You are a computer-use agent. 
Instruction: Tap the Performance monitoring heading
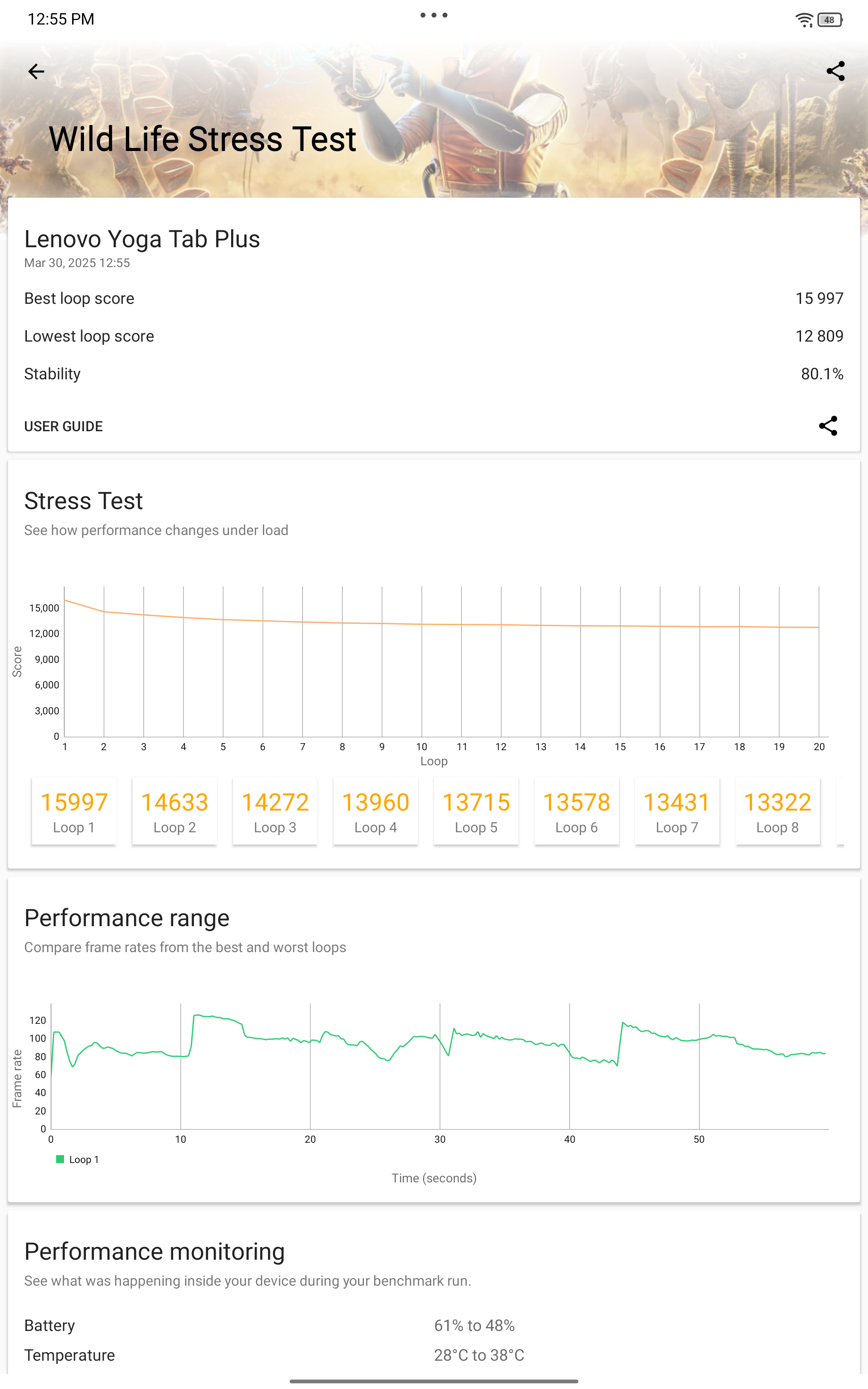pos(154,1252)
